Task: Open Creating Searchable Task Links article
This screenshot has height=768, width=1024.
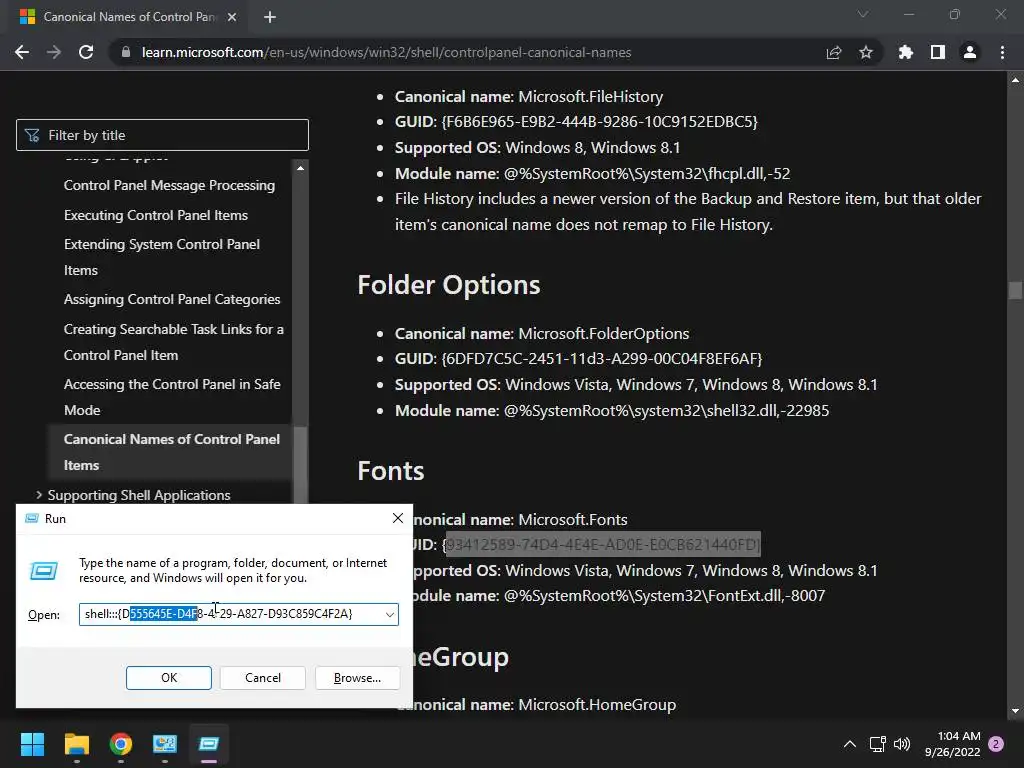Action: pyautogui.click(x=174, y=342)
